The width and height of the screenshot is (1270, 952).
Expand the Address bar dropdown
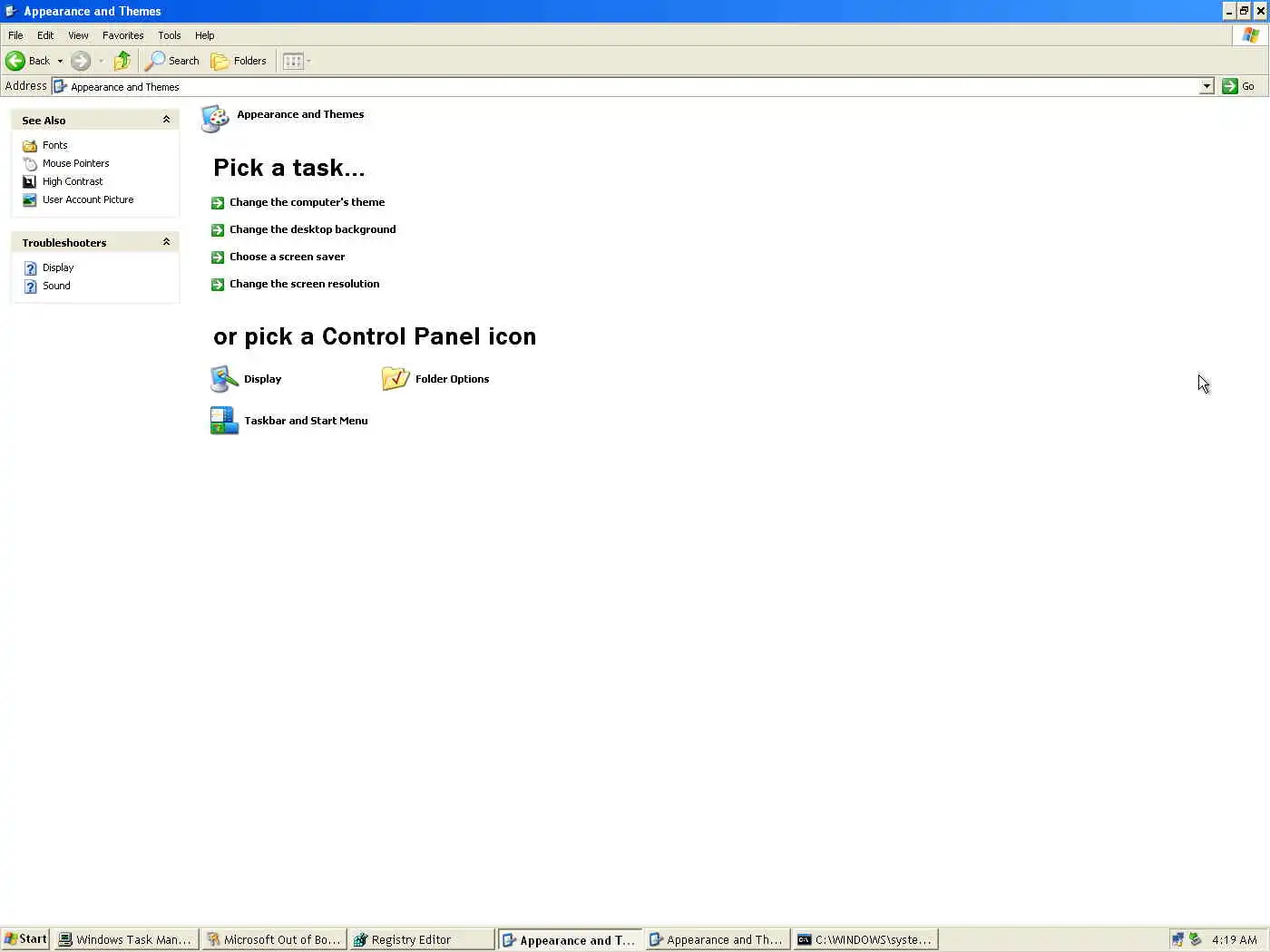1206,86
